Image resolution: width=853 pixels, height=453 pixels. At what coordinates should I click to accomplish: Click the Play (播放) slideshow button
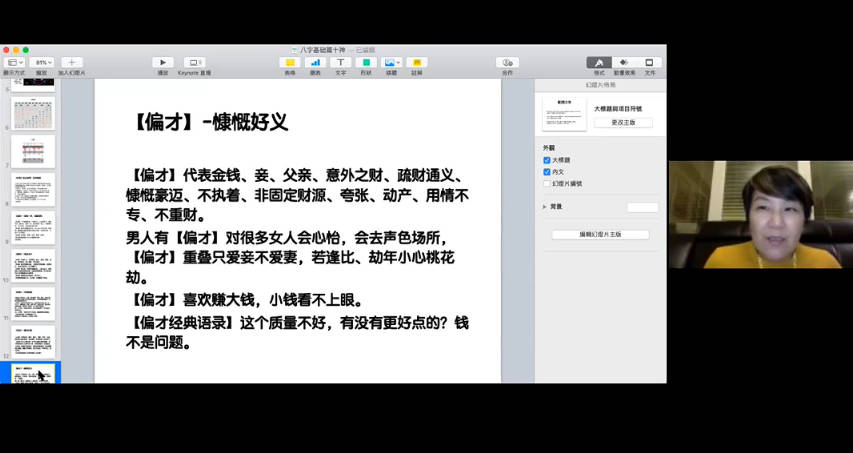point(163,62)
